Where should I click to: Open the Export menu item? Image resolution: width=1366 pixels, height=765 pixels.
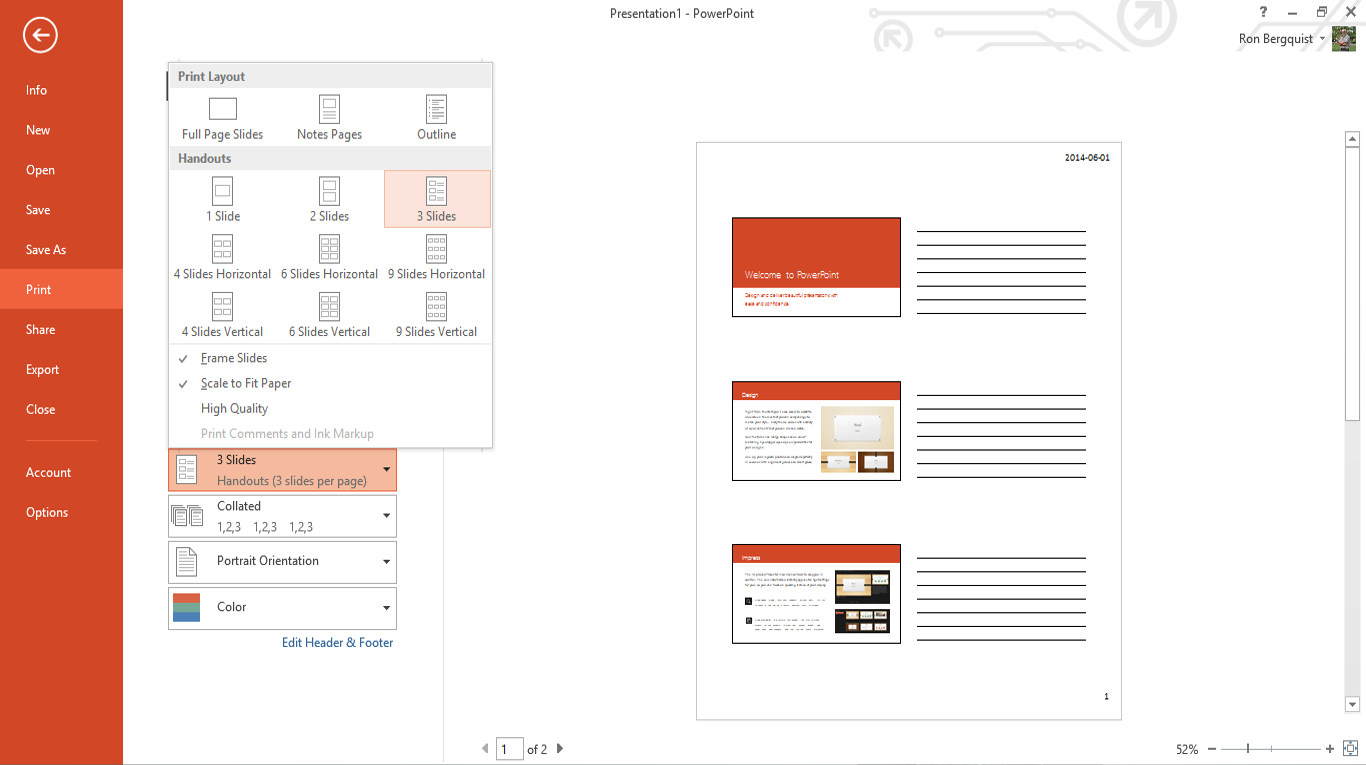coord(43,369)
